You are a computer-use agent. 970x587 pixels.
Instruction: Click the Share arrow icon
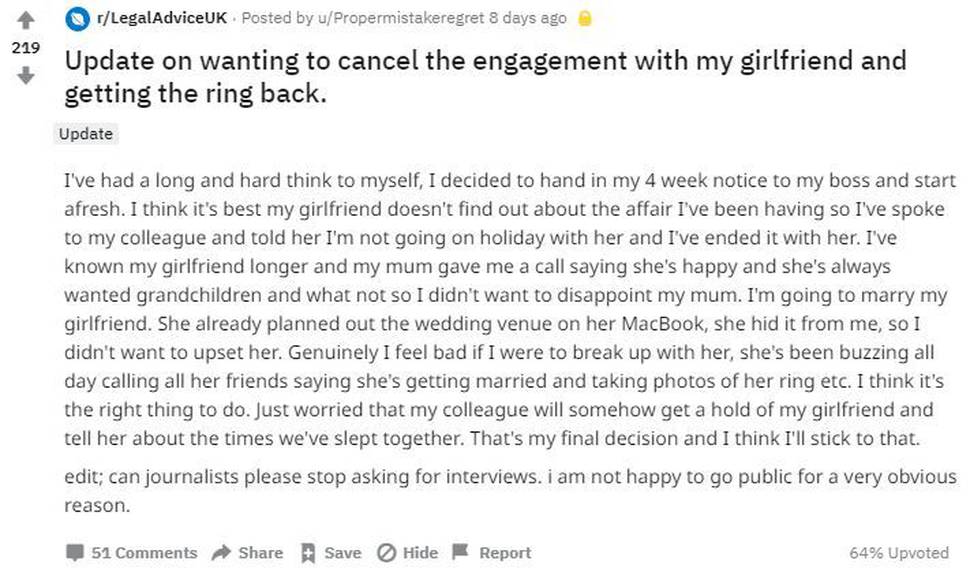tap(221, 552)
